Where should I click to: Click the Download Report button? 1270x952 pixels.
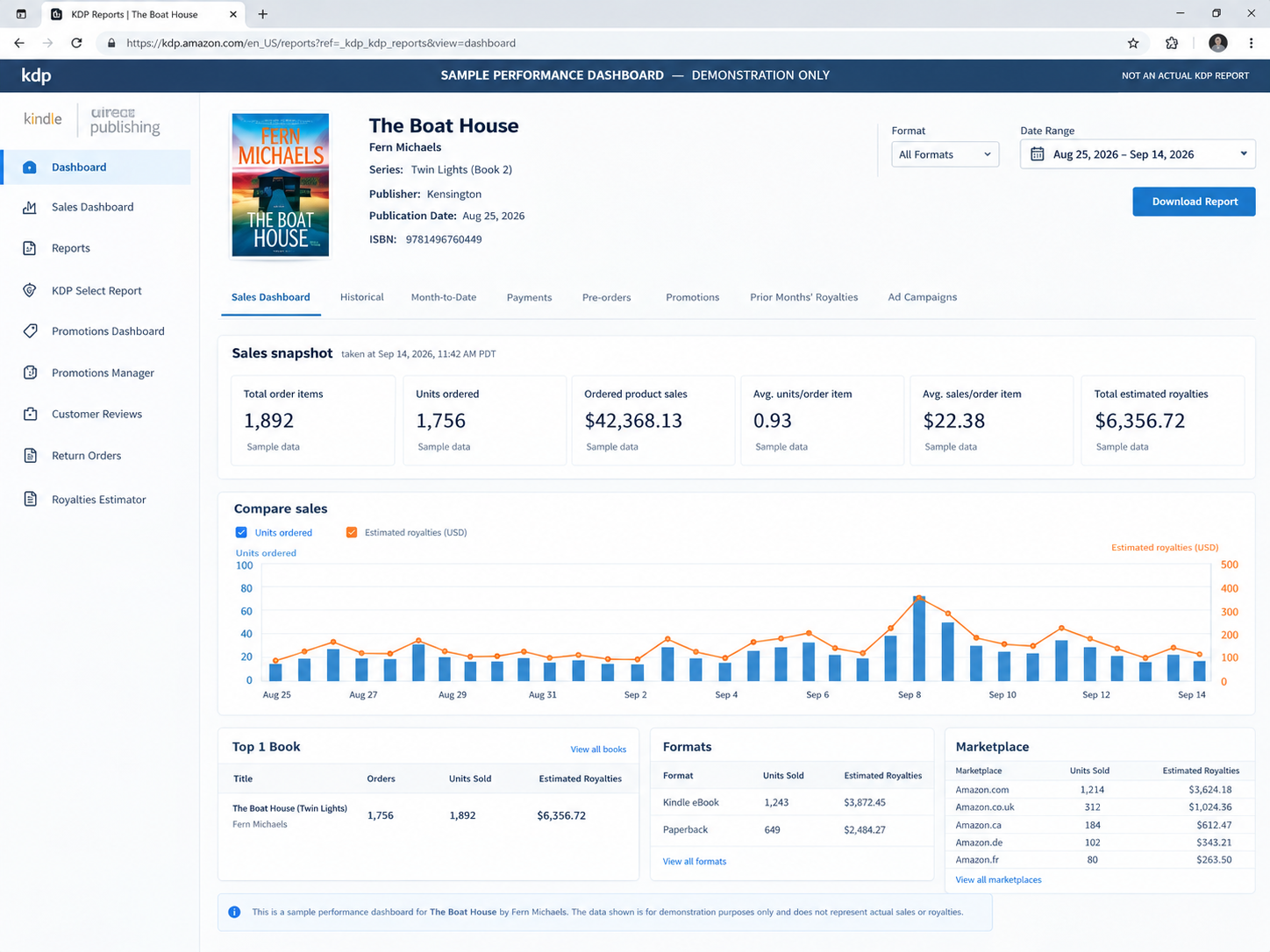[1194, 202]
